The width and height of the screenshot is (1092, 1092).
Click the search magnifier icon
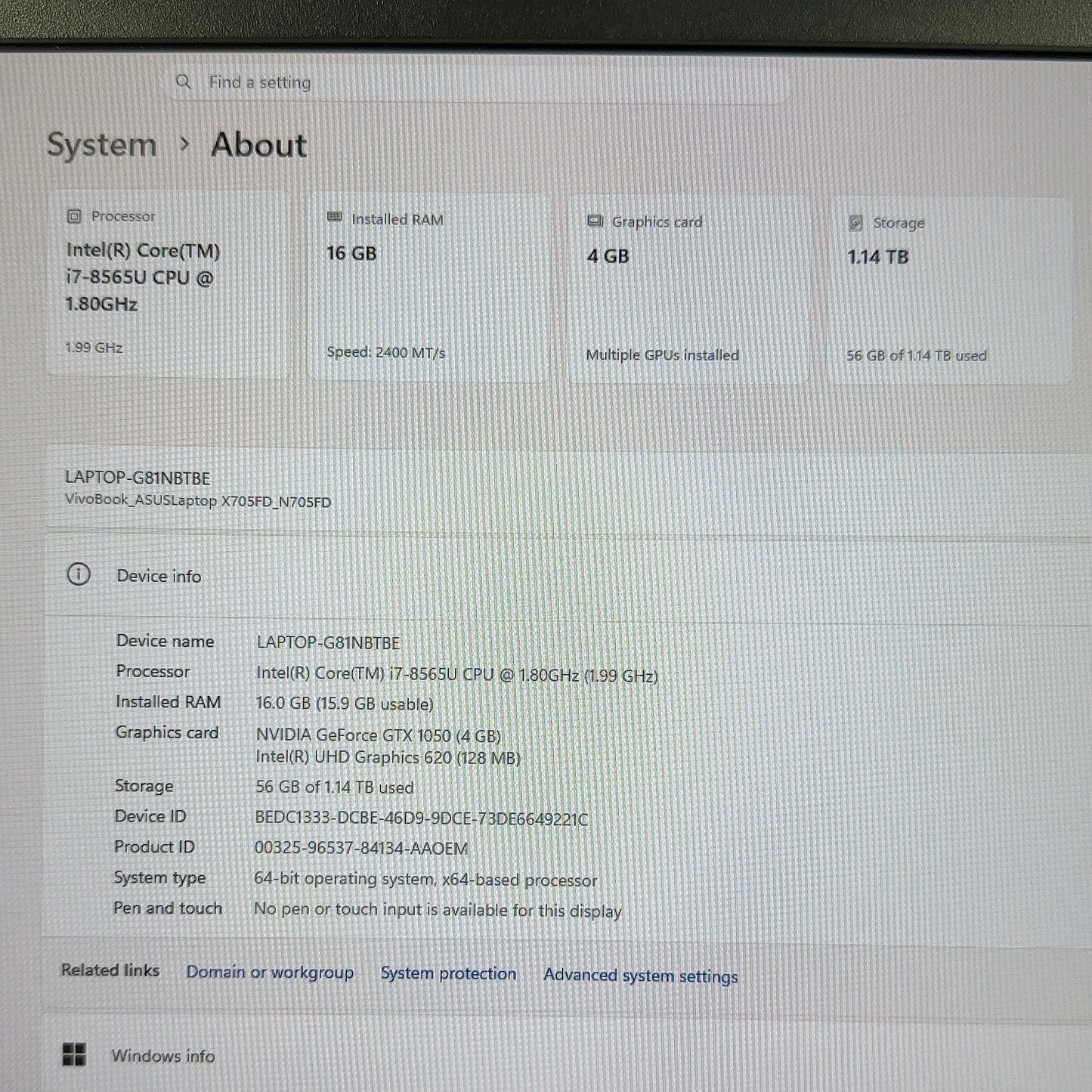point(183,81)
